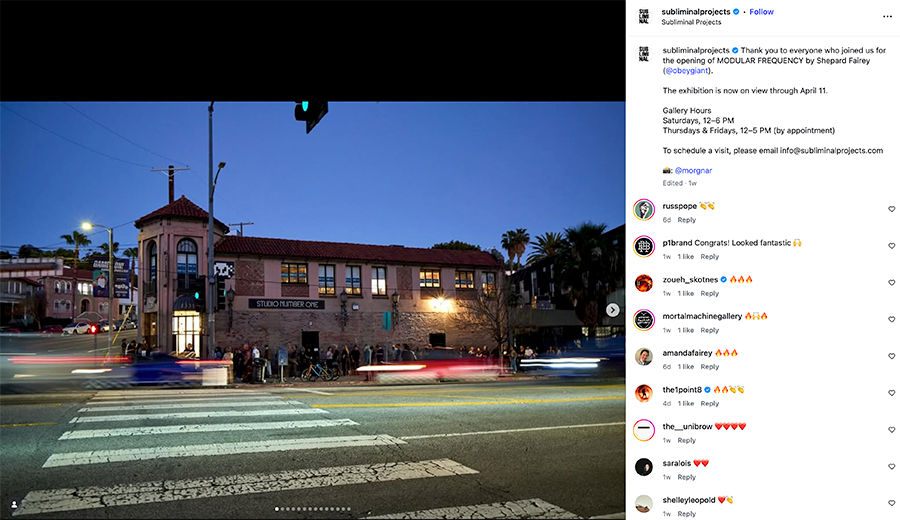Open the @obeygiant mention link
Viewport: 900px width, 520px height.
686,71
